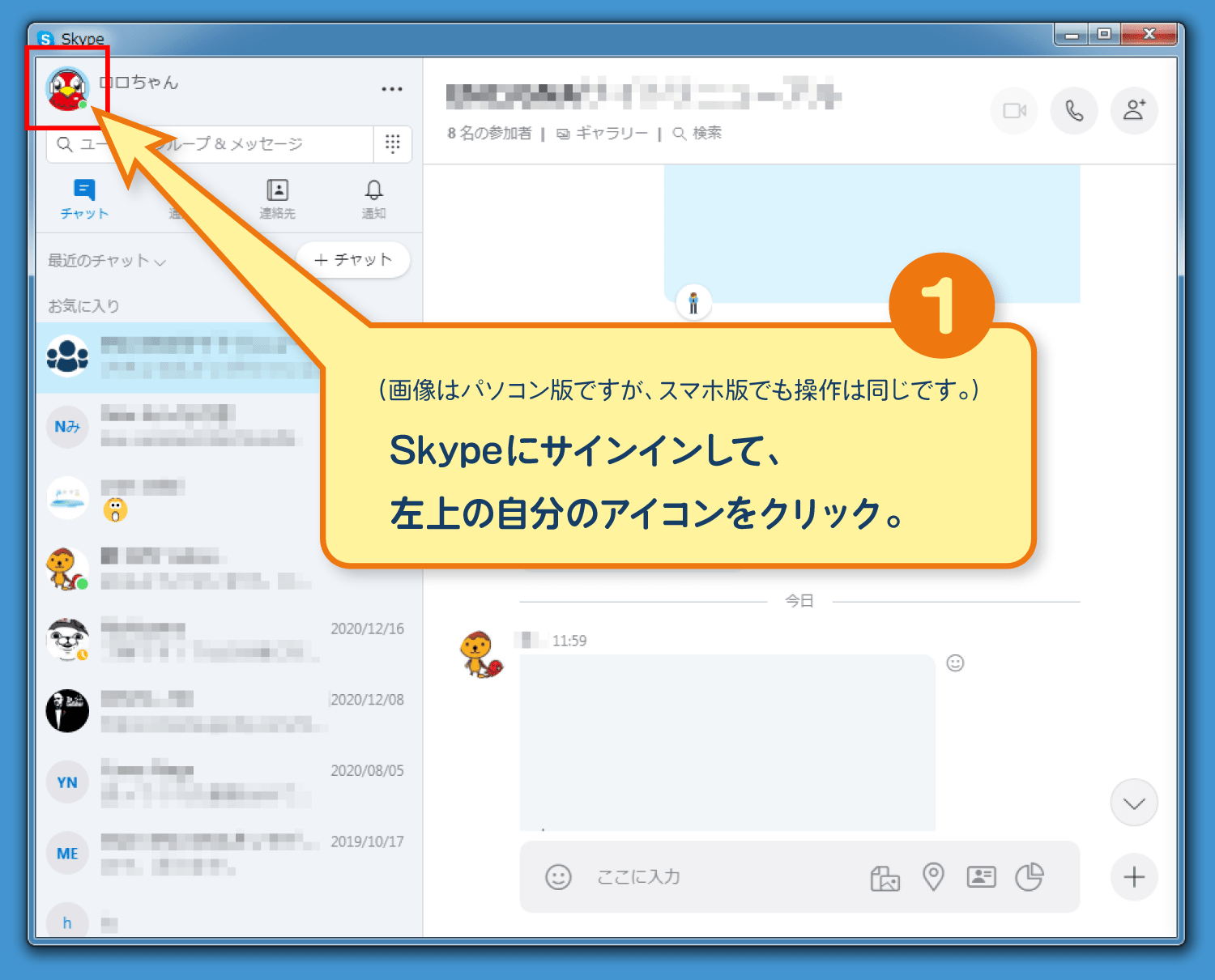
Task: Open the ギャラリー link
Action: 603,133
